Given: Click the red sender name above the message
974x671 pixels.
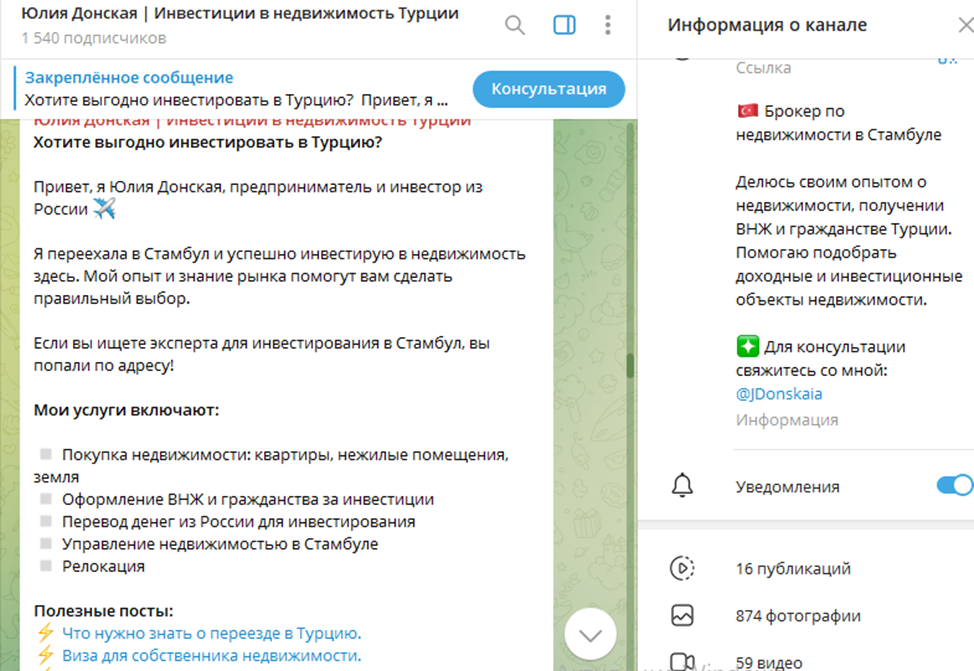Looking at the screenshot, I should pos(252,122).
